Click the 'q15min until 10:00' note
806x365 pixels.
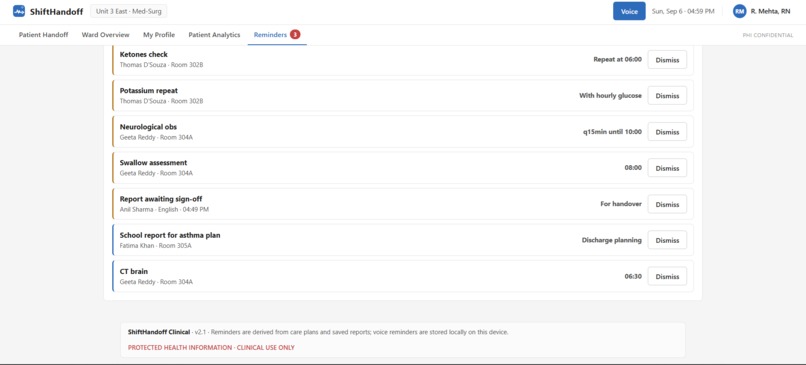[x=612, y=132]
